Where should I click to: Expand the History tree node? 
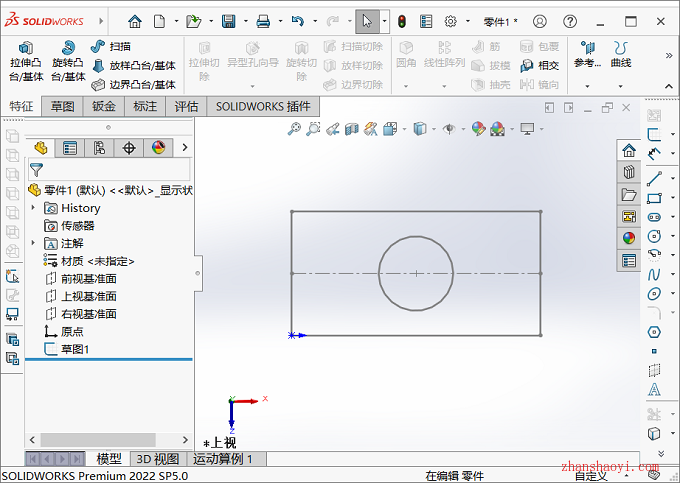[33, 208]
